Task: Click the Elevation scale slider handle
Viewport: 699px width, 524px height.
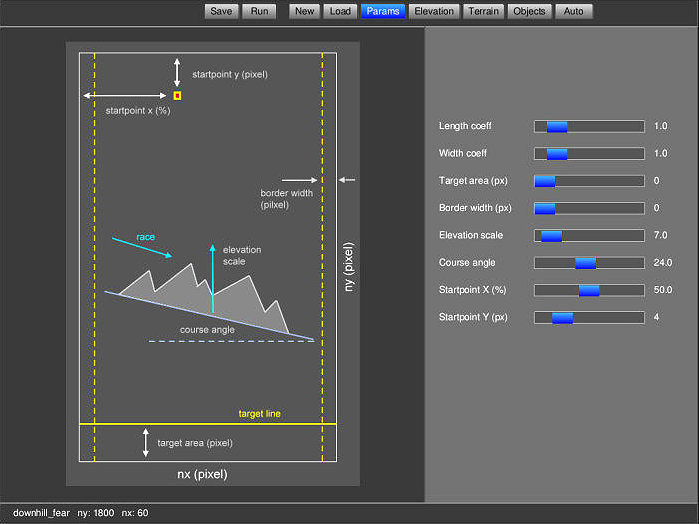Action: (x=551, y=235)
